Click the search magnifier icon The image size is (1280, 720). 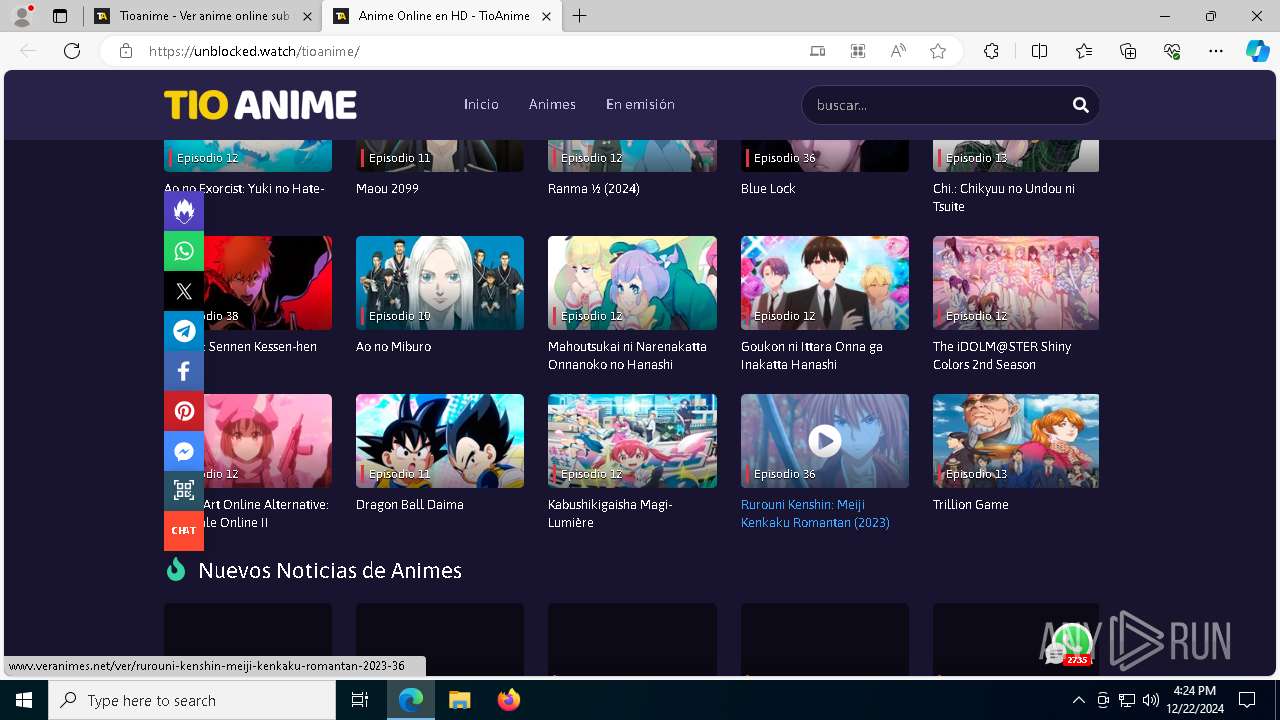coord(1080,104)
